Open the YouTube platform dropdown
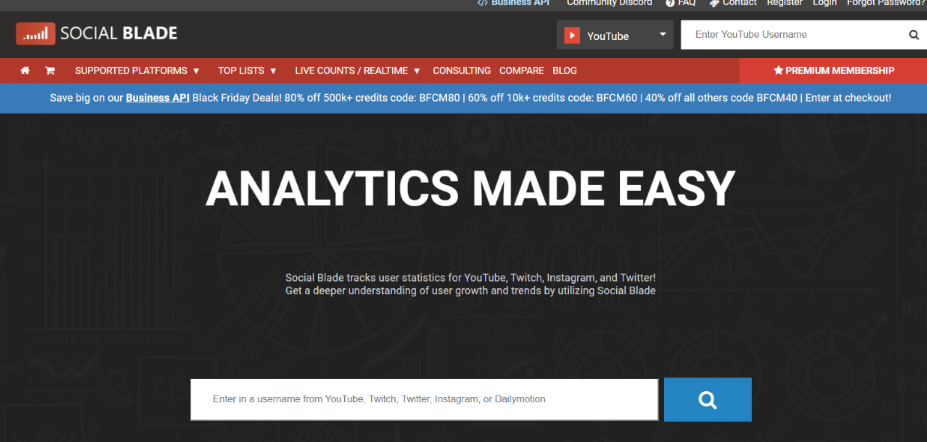927x442 pixels. 615,36
